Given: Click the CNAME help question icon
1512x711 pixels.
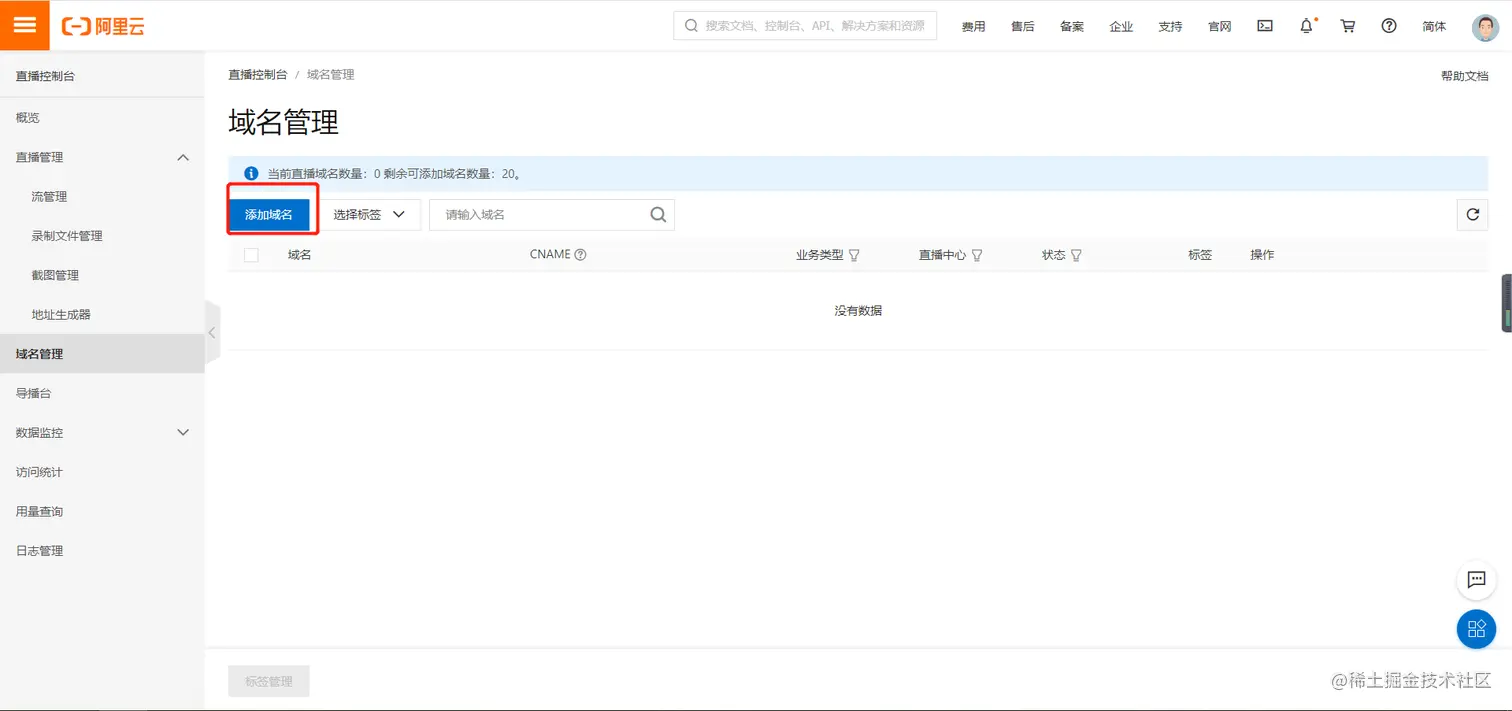Looking at the screenshot, I should click(580, 255).
